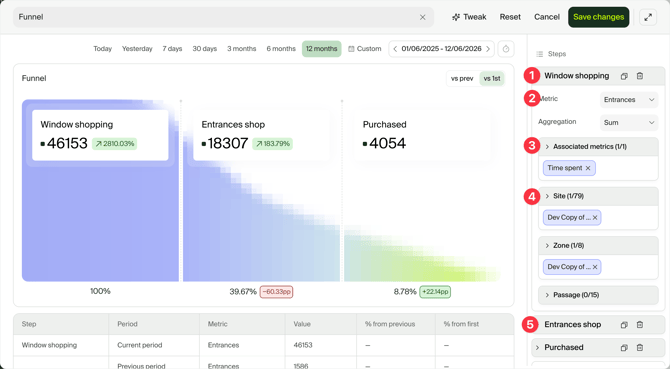670x369 pixels.
Task: Select the Yesterday range
Action: pos(137,49)
